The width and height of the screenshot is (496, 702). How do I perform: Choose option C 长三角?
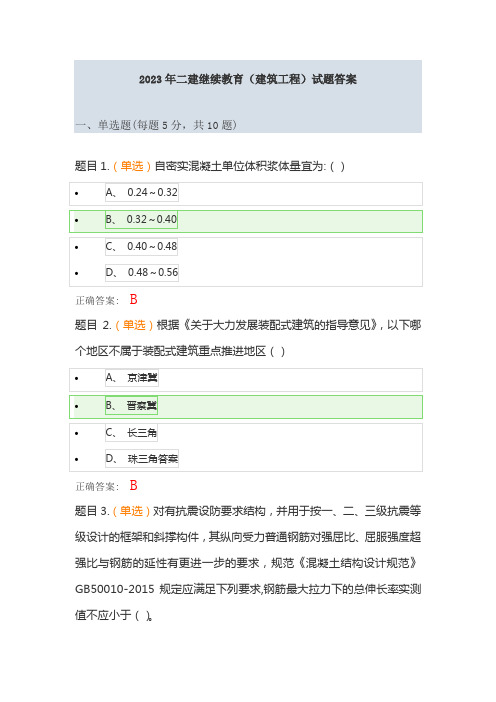[x=131, y=432]
